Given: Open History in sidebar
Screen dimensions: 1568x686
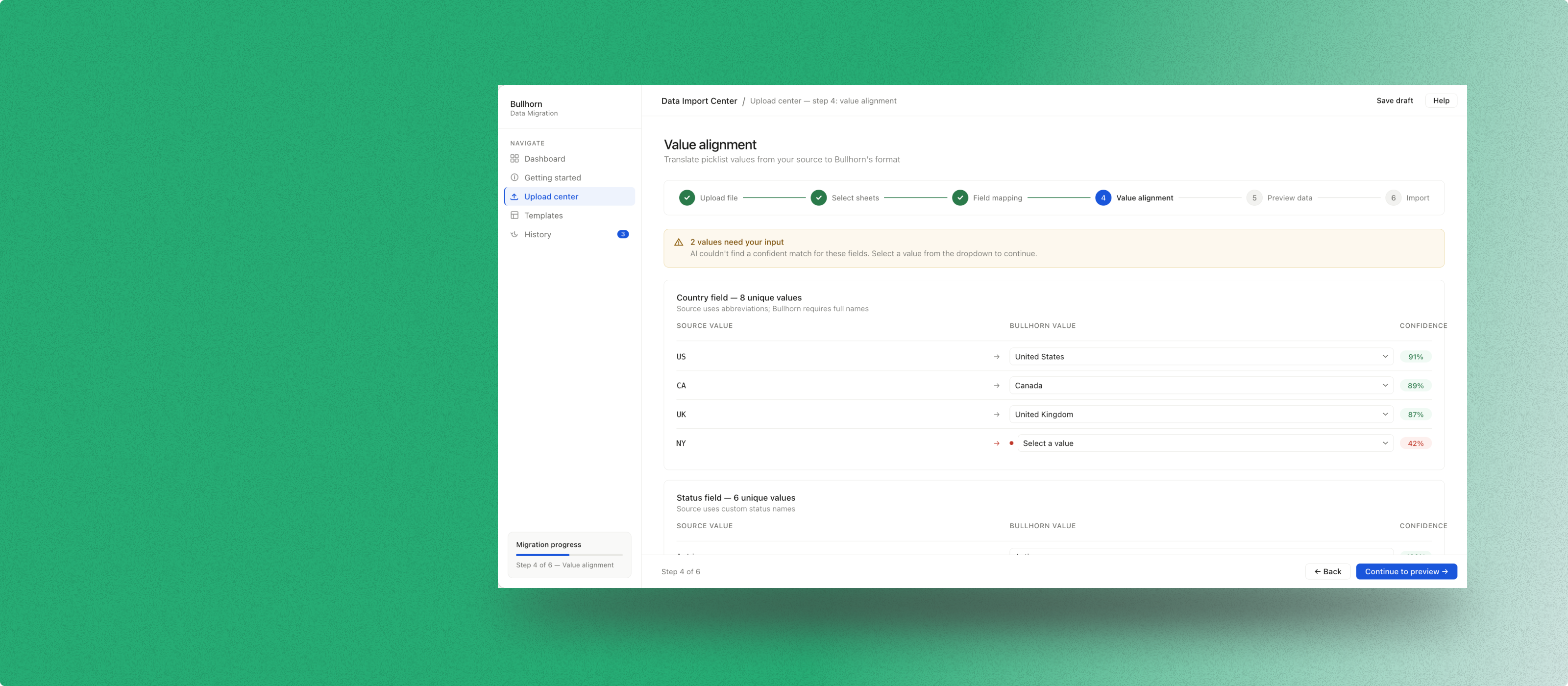Looking at the screenshot, I should (x=570, y=234).
